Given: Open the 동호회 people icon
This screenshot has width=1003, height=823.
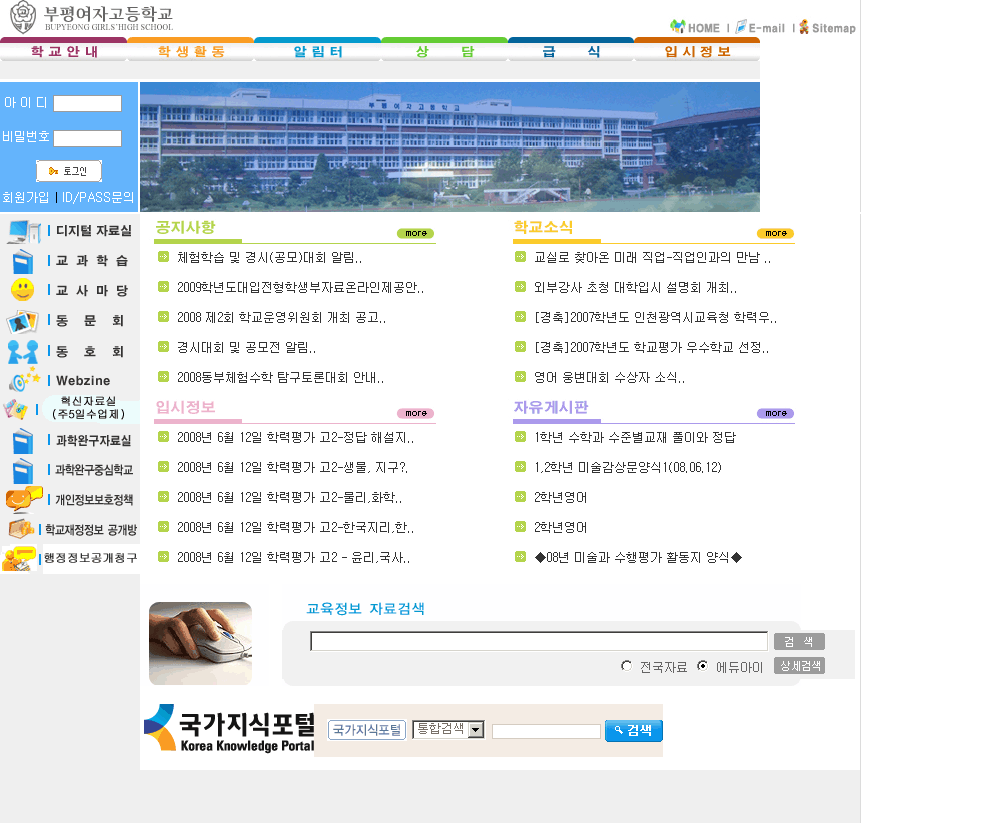Looking at the screenshot, I should click(22, 352).
